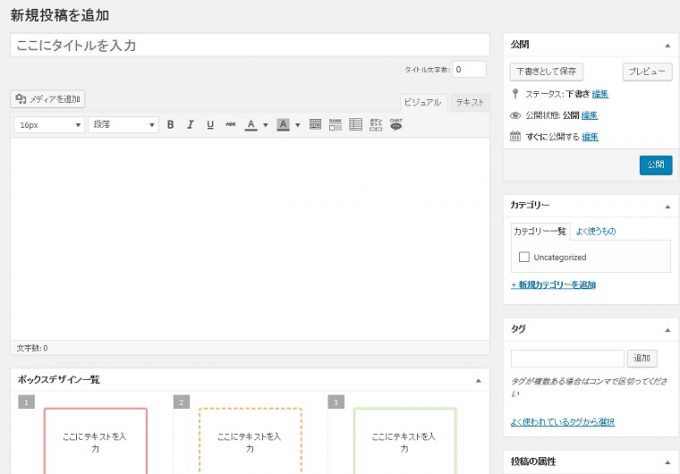The image size is (680, 474).
Task: Click the table list toolbar icon
Action: coord(356,125)
